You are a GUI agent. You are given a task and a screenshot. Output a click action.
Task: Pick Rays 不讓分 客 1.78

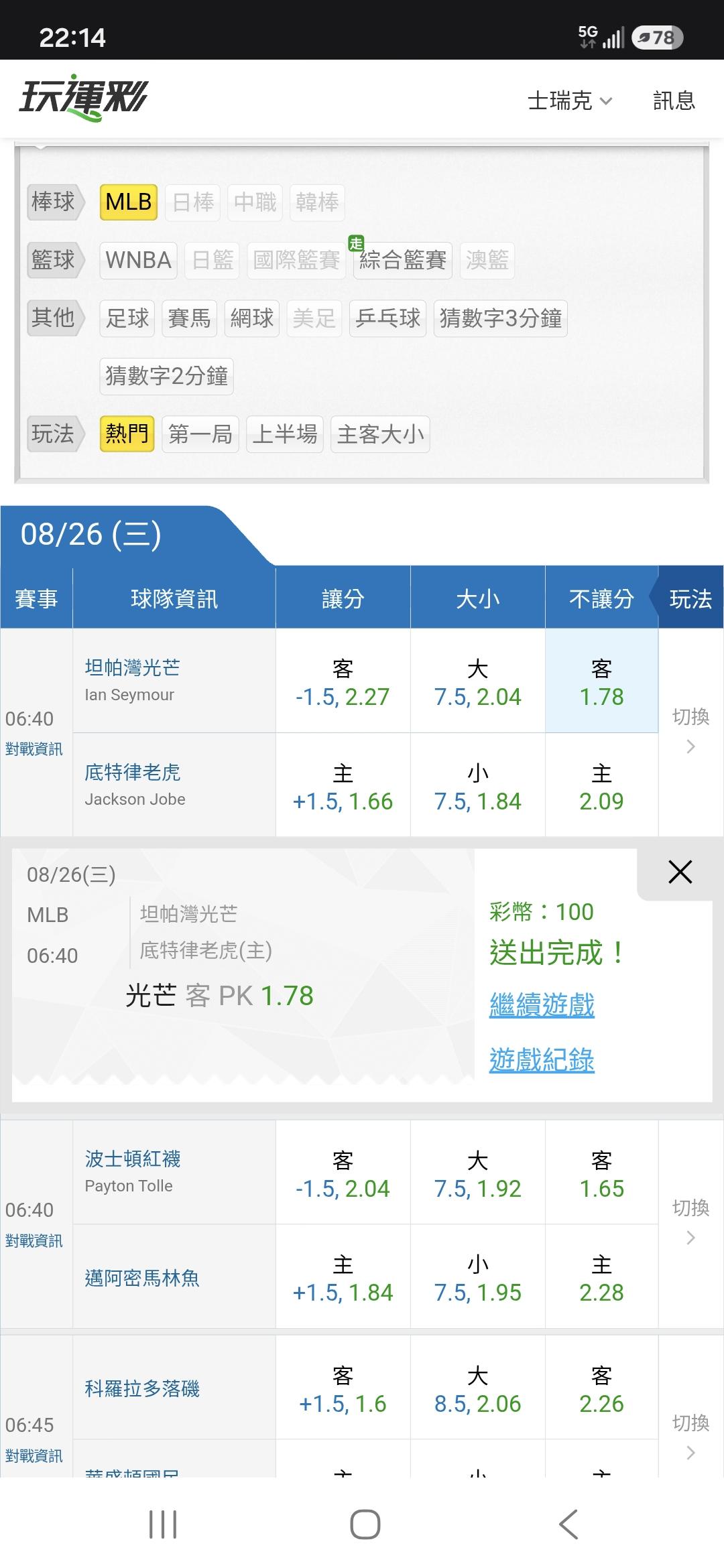[x=601, y=681]
